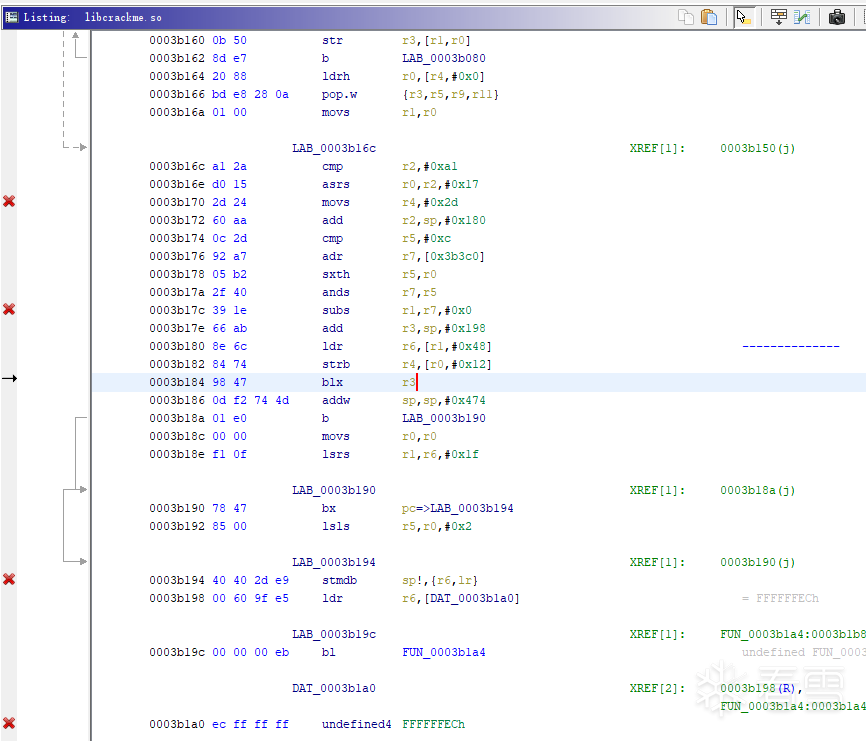This screenshot has width=866, height=741.
Task: Click the bl mnemonic at 0003b19c
Action: click(x=329, y=653)
